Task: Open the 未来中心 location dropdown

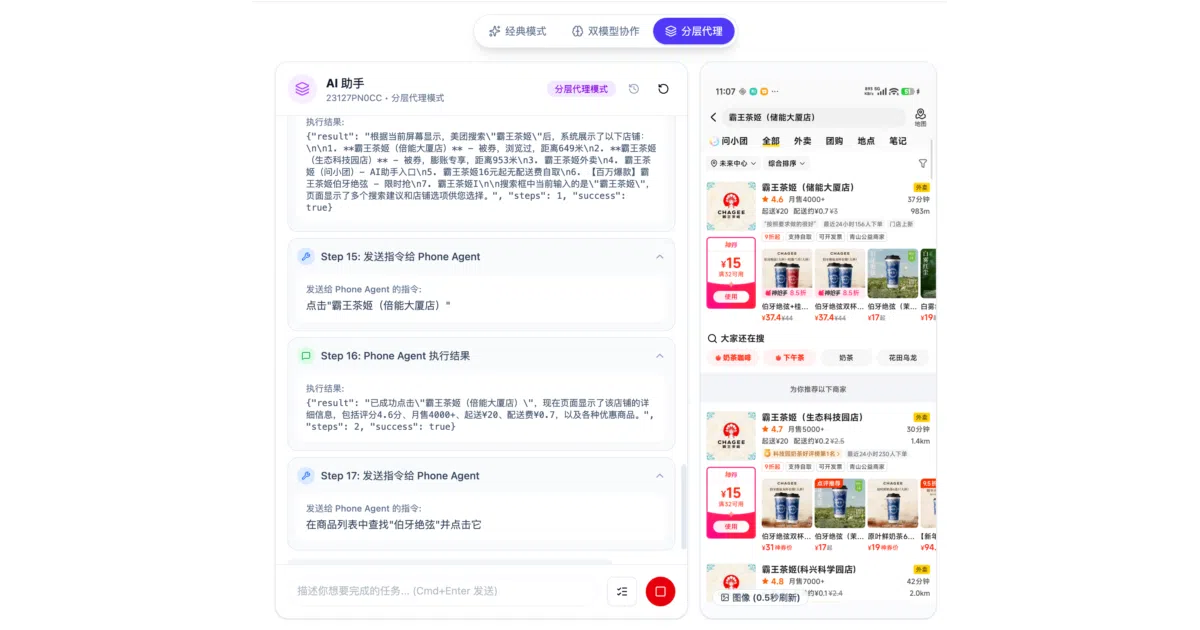Action: [732, 163]
